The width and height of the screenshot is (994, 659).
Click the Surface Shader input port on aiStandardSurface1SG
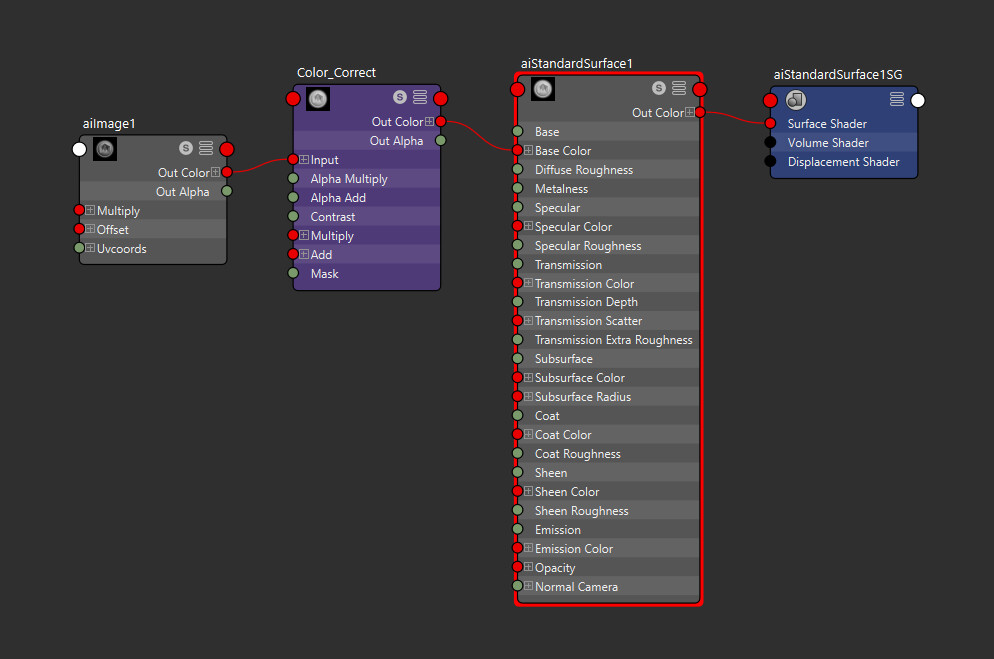[x=771, y=123]
